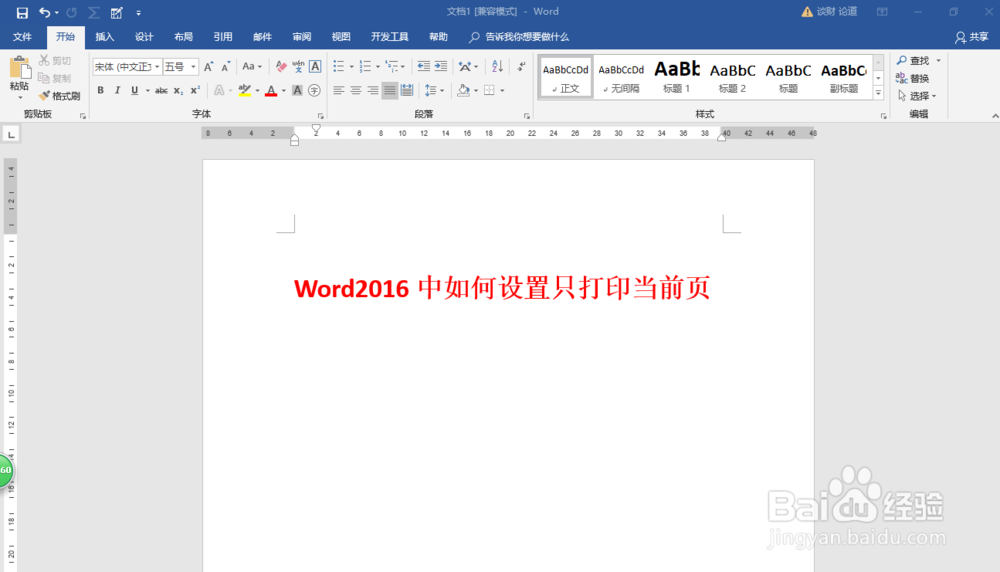1000x572 pixels.
Task: Click the Phonetic Guide icon
Action: pos(298,66)
